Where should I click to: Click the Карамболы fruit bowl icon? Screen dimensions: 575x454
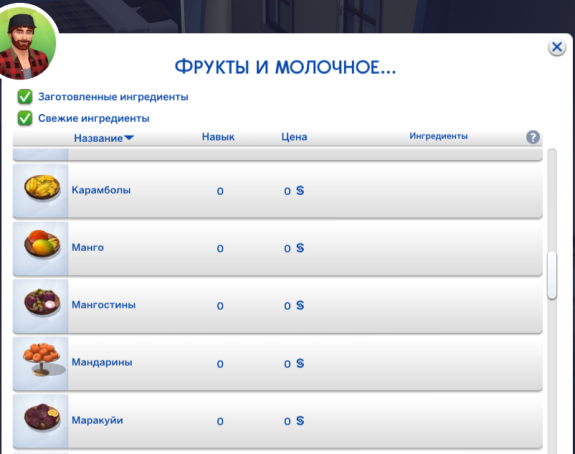(x=42, y=188)
